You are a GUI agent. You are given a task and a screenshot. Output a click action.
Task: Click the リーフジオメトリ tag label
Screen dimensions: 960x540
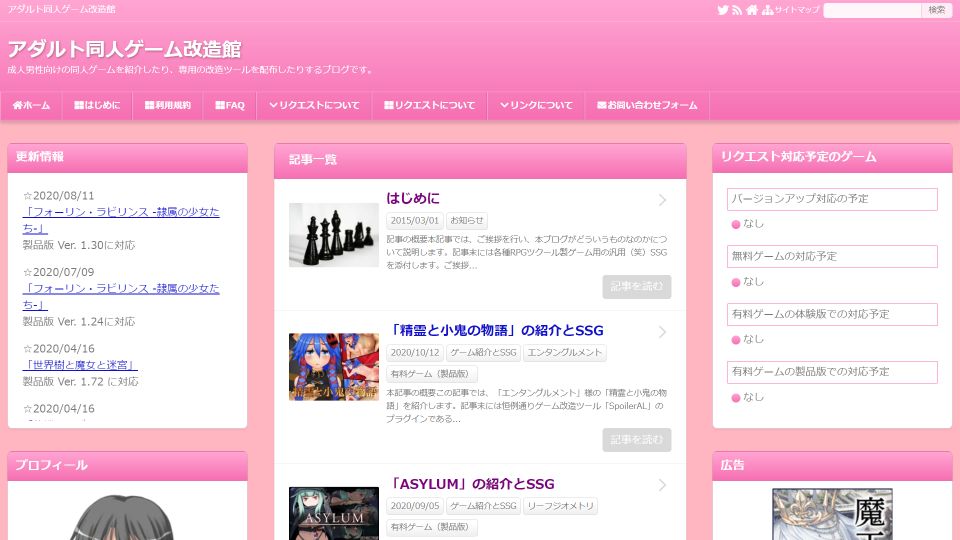(x=560, y=506)
